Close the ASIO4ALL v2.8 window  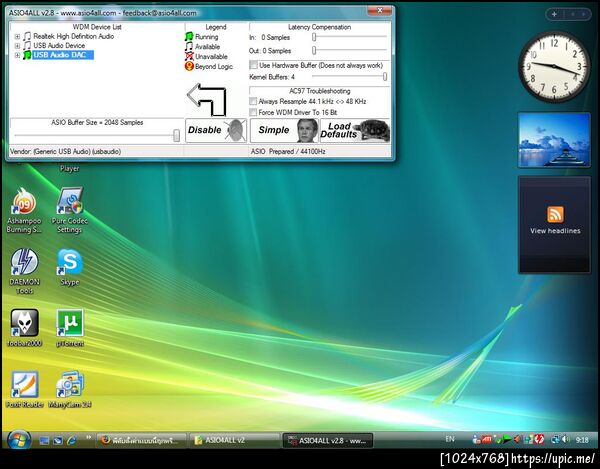tap(380, 11)
